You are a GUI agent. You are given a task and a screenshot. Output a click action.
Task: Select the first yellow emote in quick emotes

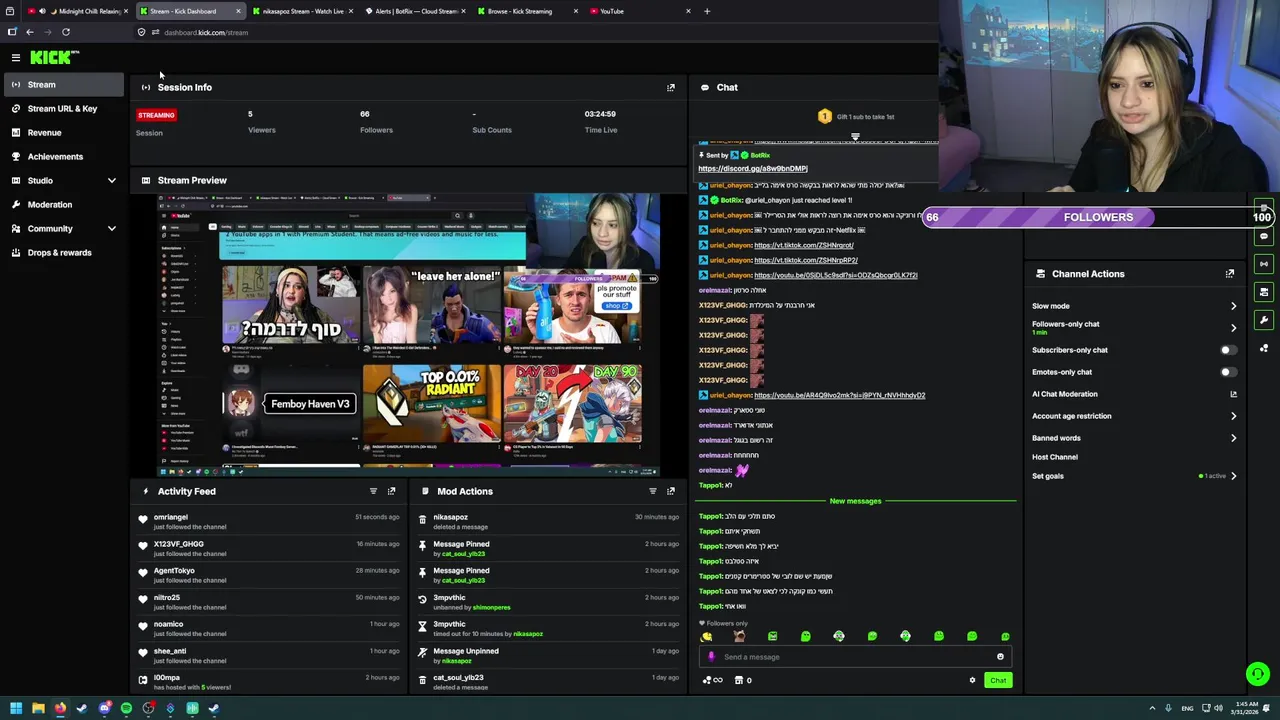pos(706,636)
